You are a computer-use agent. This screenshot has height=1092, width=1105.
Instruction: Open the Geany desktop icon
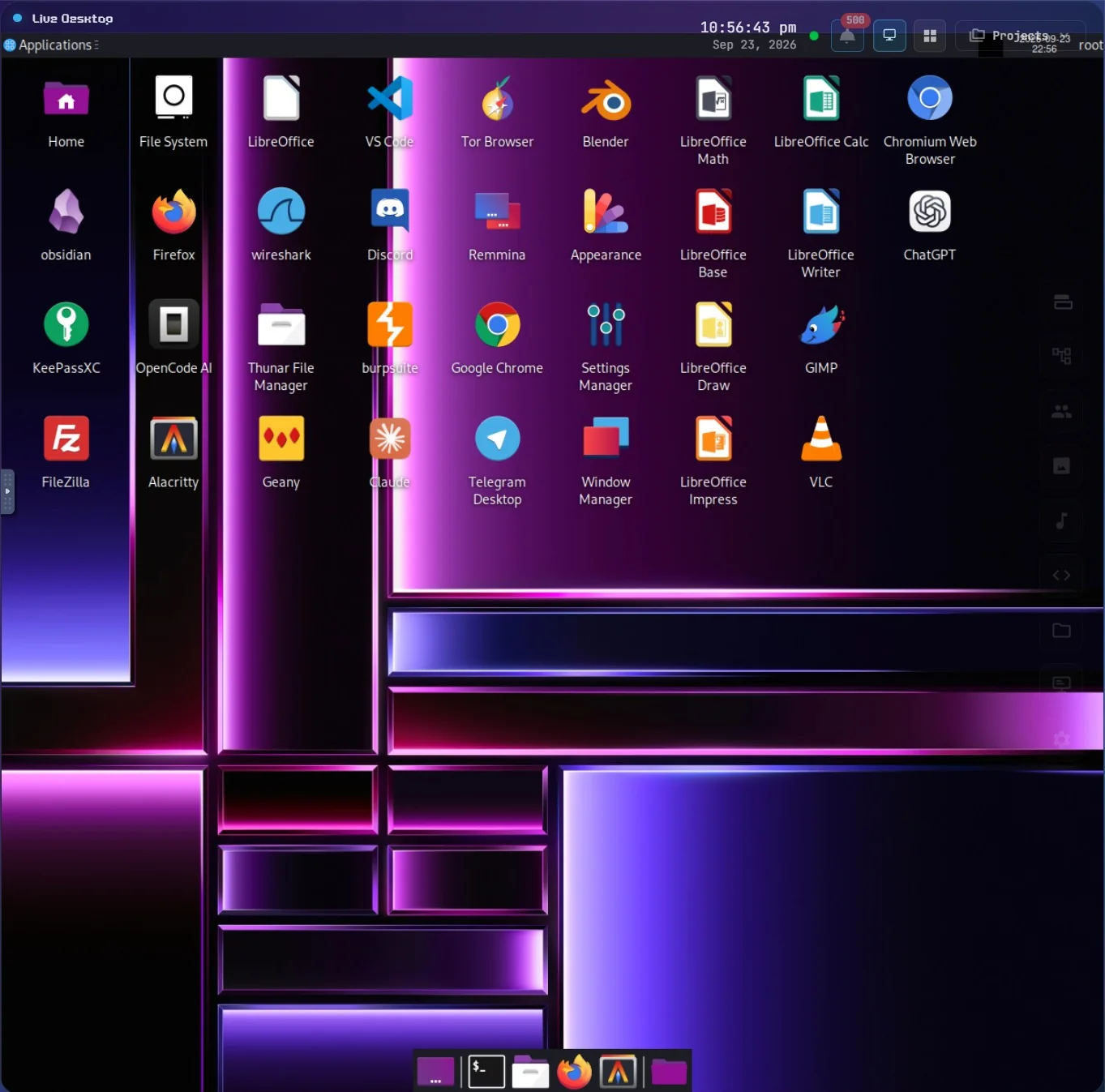click(281, 439)
